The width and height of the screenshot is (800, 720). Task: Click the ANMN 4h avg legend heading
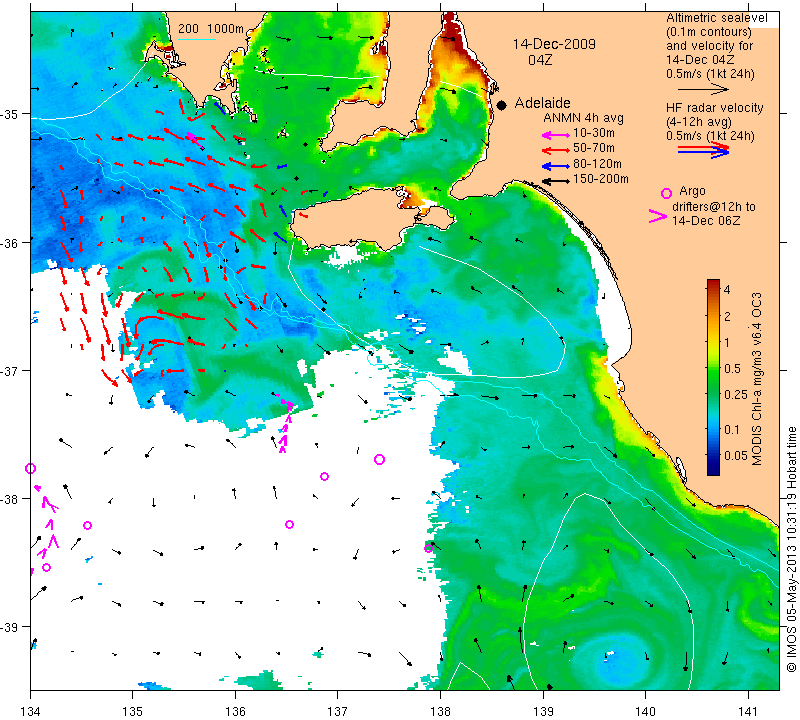(x=583, y=118)
